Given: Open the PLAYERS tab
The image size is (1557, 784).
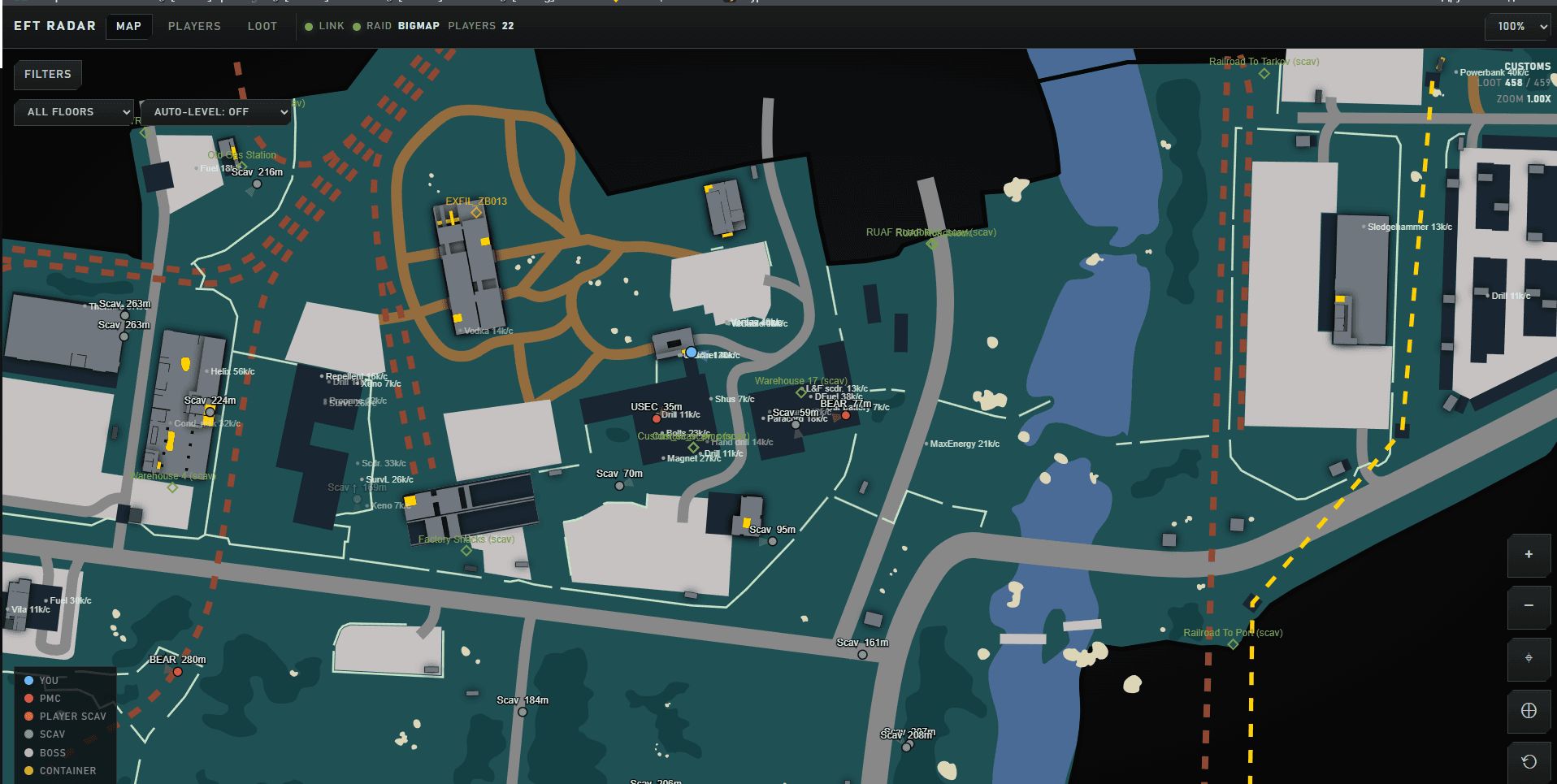Looking at the screenshot, I should [194, 26].
